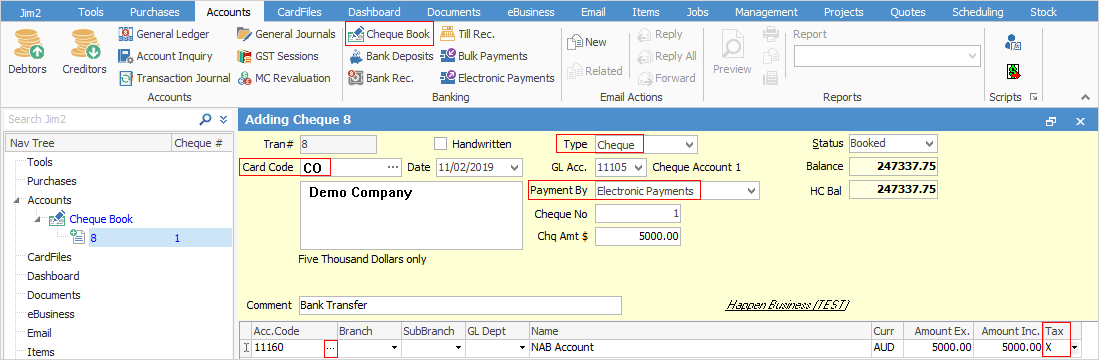Screen dimensions: 1099x360
Task: Select Documents in the Nav Tree
Action: tap(54, 296)
